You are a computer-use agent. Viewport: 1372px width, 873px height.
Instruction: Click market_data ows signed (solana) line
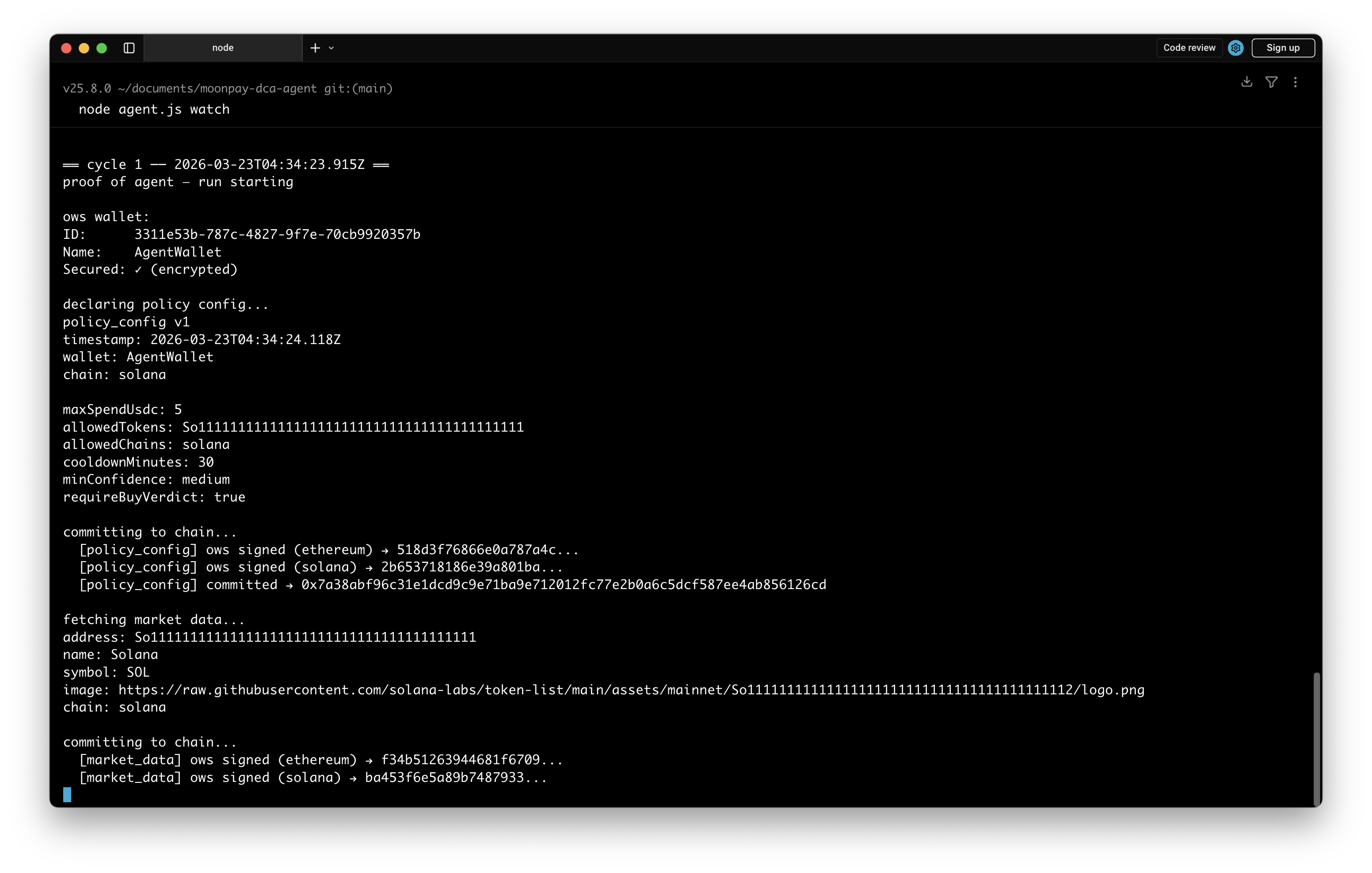tap(313, 777)
